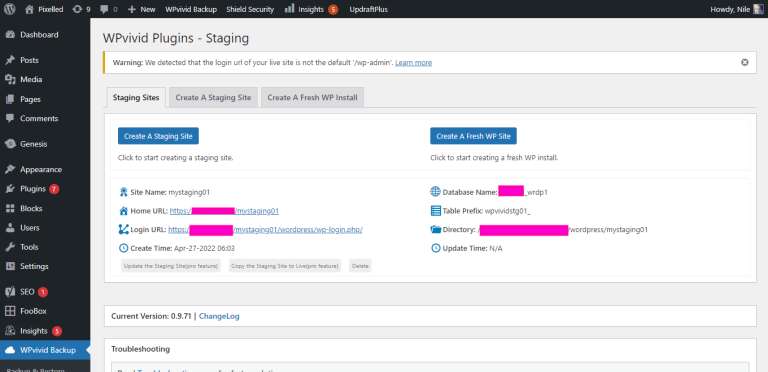Click the Table Prefix table icon
Screen dimensions: 768x372
pyautogui.click(x=435, y=211)
